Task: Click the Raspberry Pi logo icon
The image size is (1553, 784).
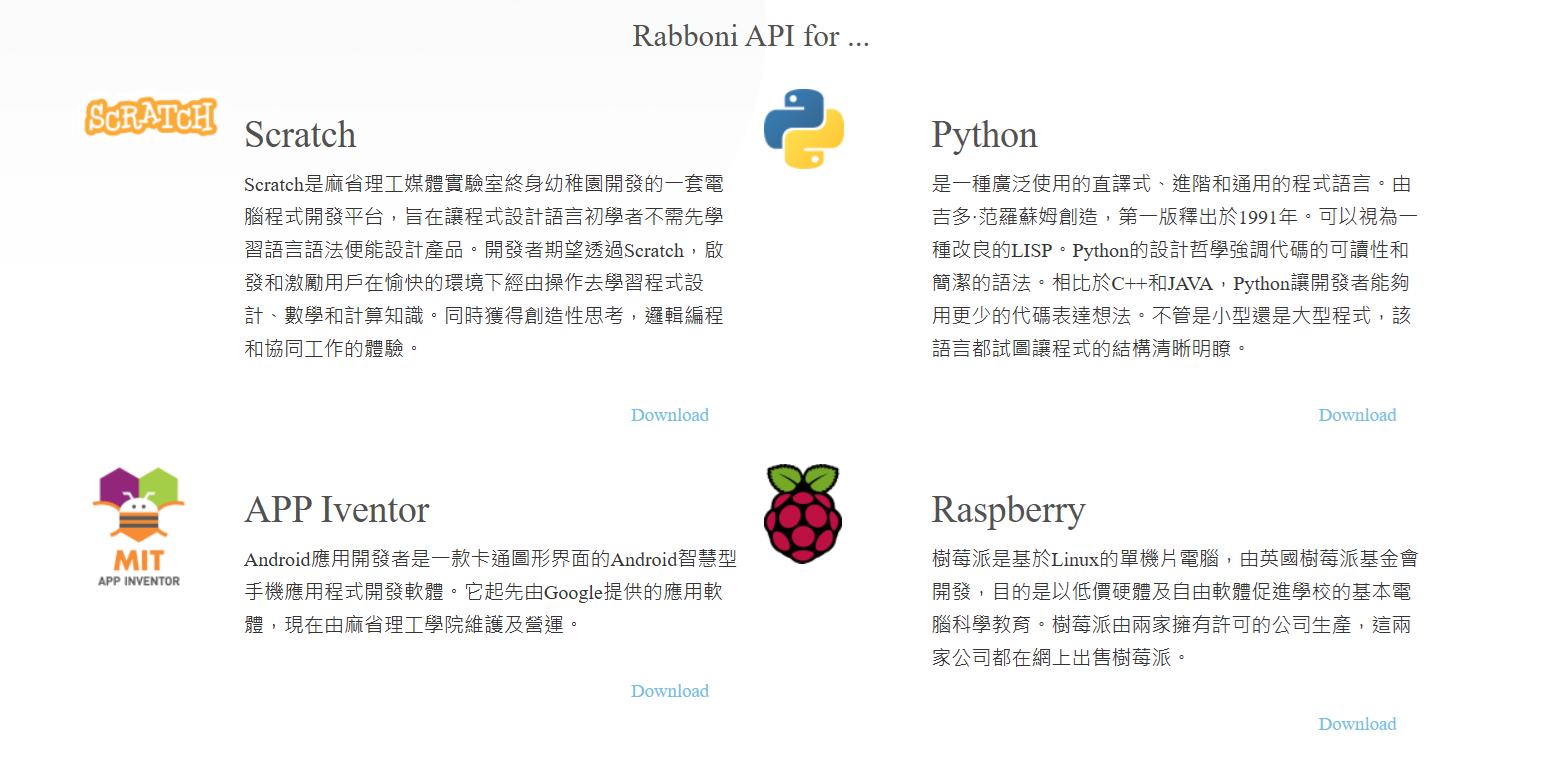Action: (803, 514)
